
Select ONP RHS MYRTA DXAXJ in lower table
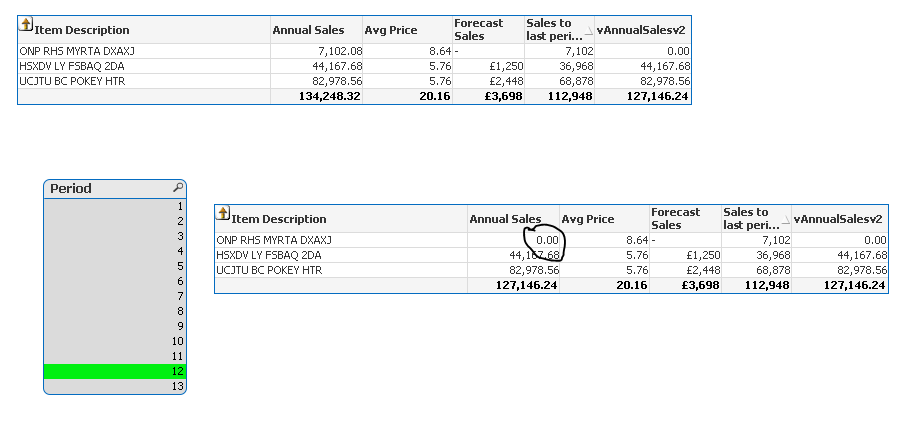[x=274, y=240]
